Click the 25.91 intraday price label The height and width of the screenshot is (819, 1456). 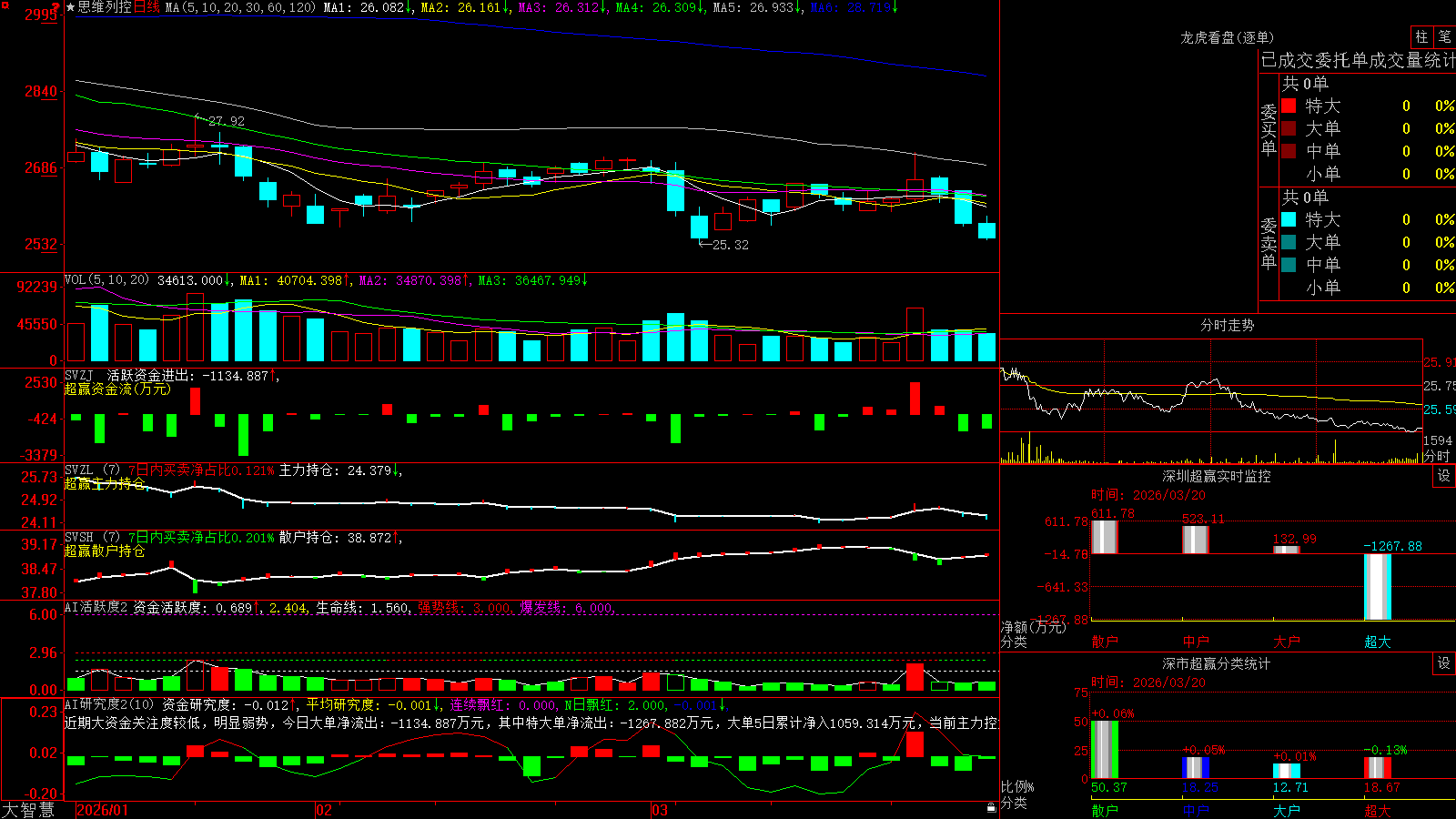click(x=1439, y=362)
